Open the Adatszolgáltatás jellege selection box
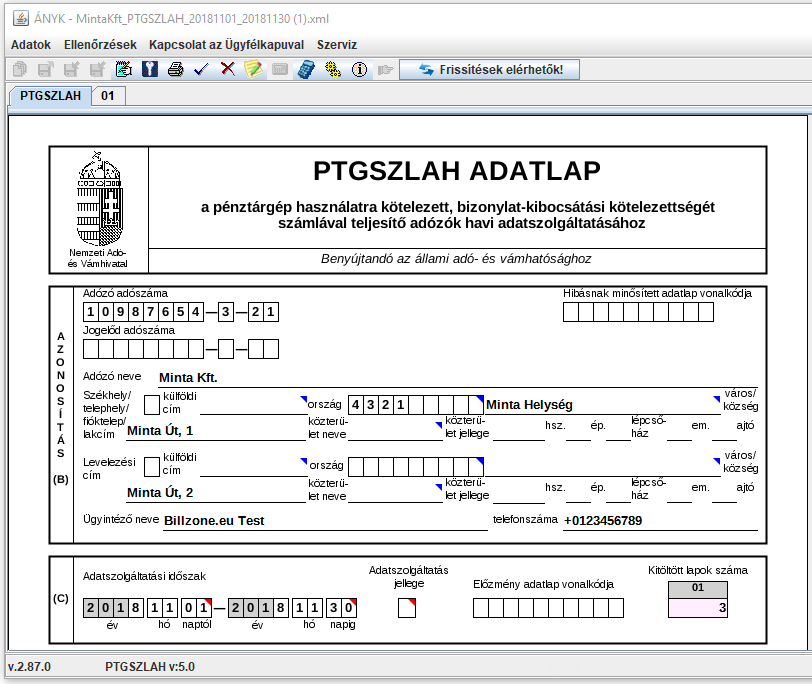 tap(407, 608)
